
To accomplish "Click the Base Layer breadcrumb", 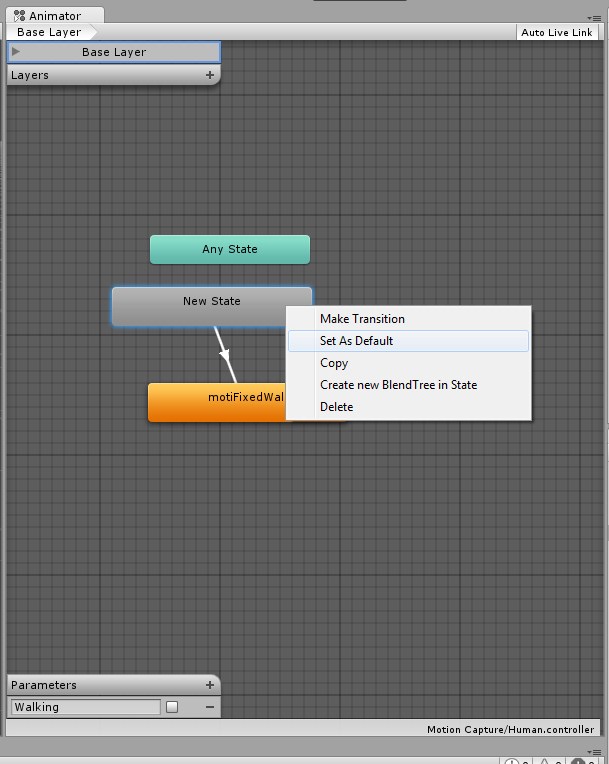I will point(49,32).
